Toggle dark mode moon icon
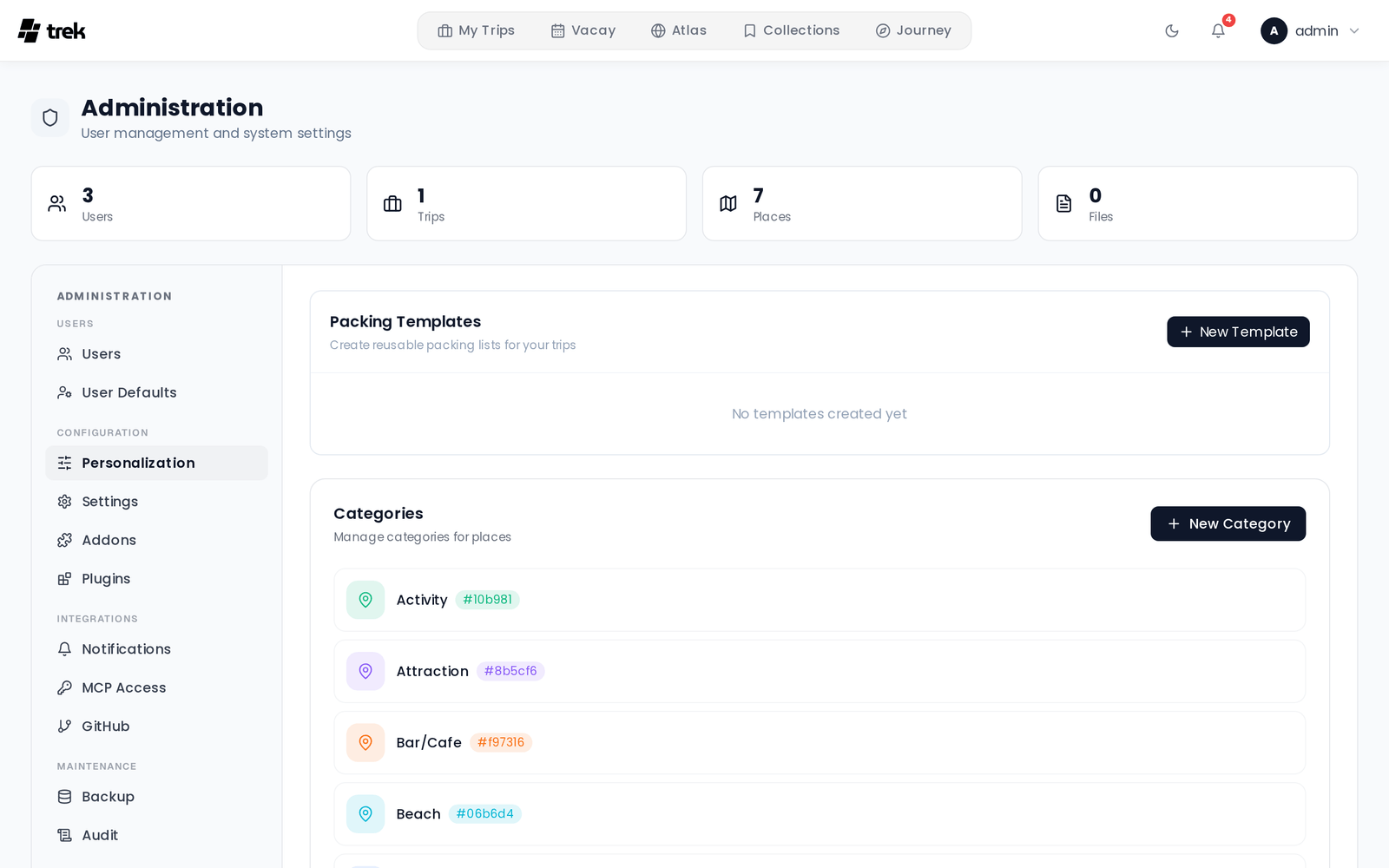Viewport: 1389px width, 868px height. [x=1172, y=31]
